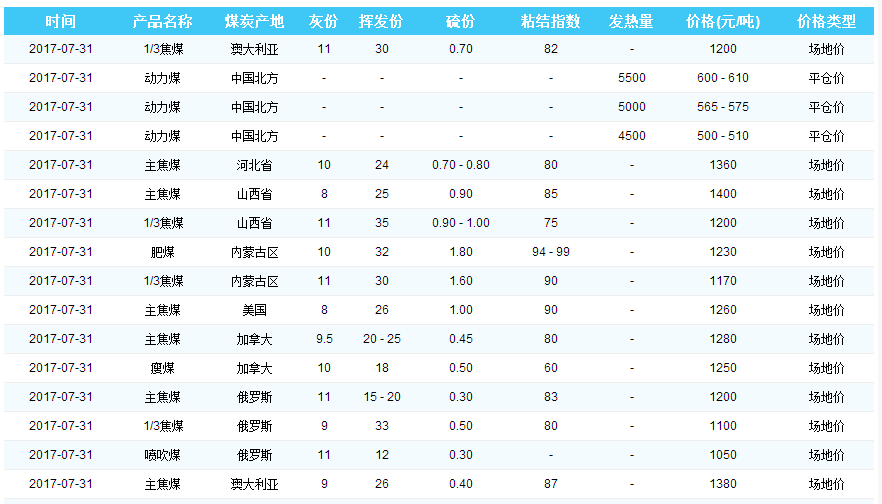Click the 灰份 column header
Screen dimensions: 882x504
(323, 21)
